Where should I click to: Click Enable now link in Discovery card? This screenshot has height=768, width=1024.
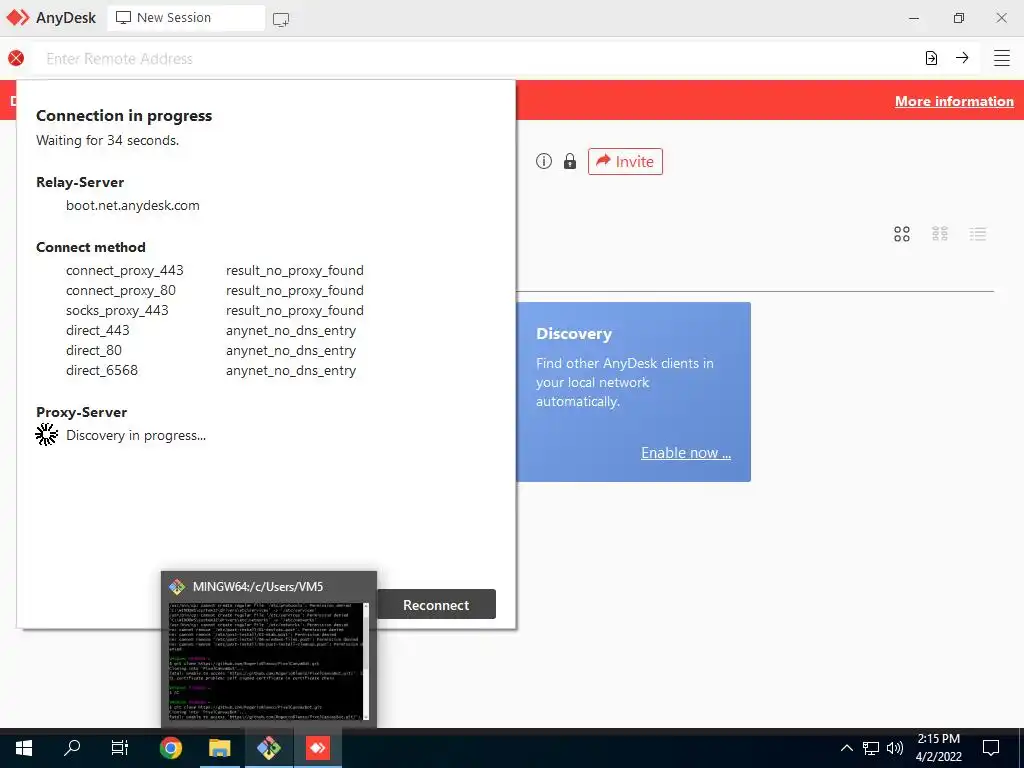(686, 453)
